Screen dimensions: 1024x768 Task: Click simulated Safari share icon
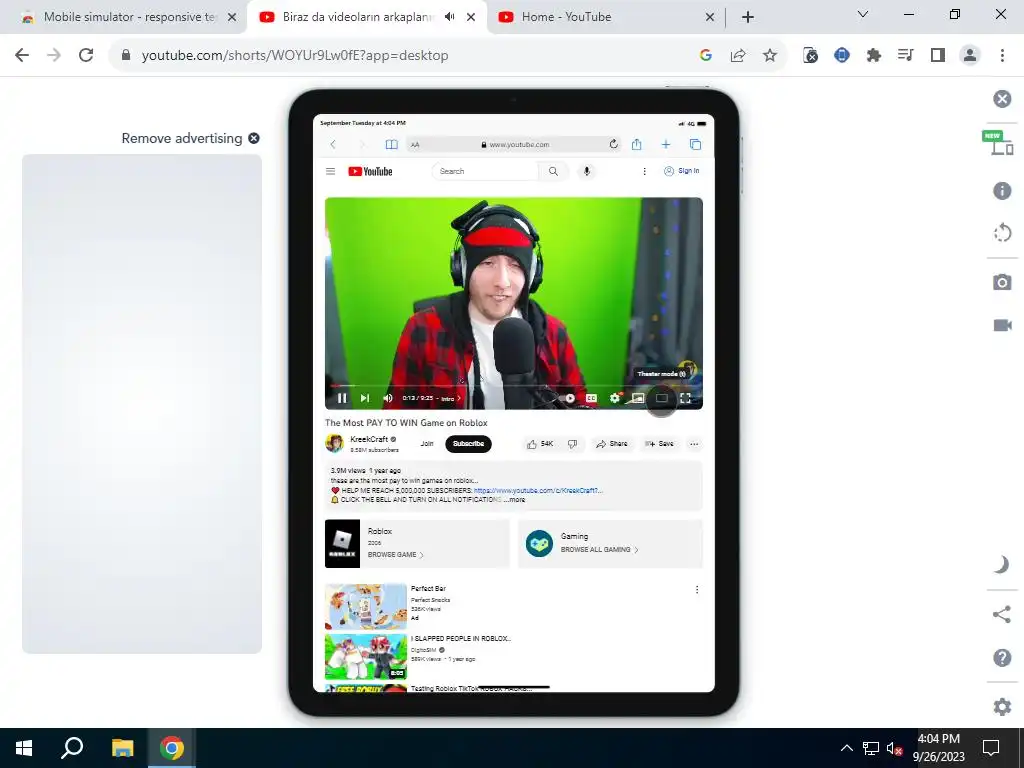(637, 144)
